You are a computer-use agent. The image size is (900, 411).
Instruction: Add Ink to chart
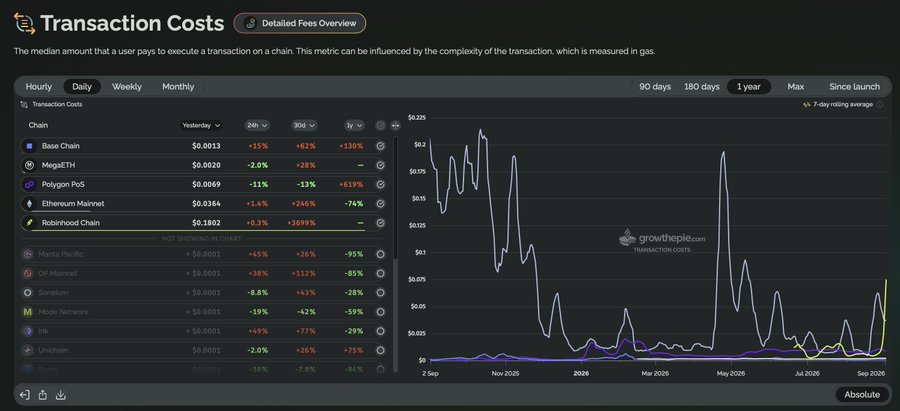pyautogui.click(x=380, y=331)
